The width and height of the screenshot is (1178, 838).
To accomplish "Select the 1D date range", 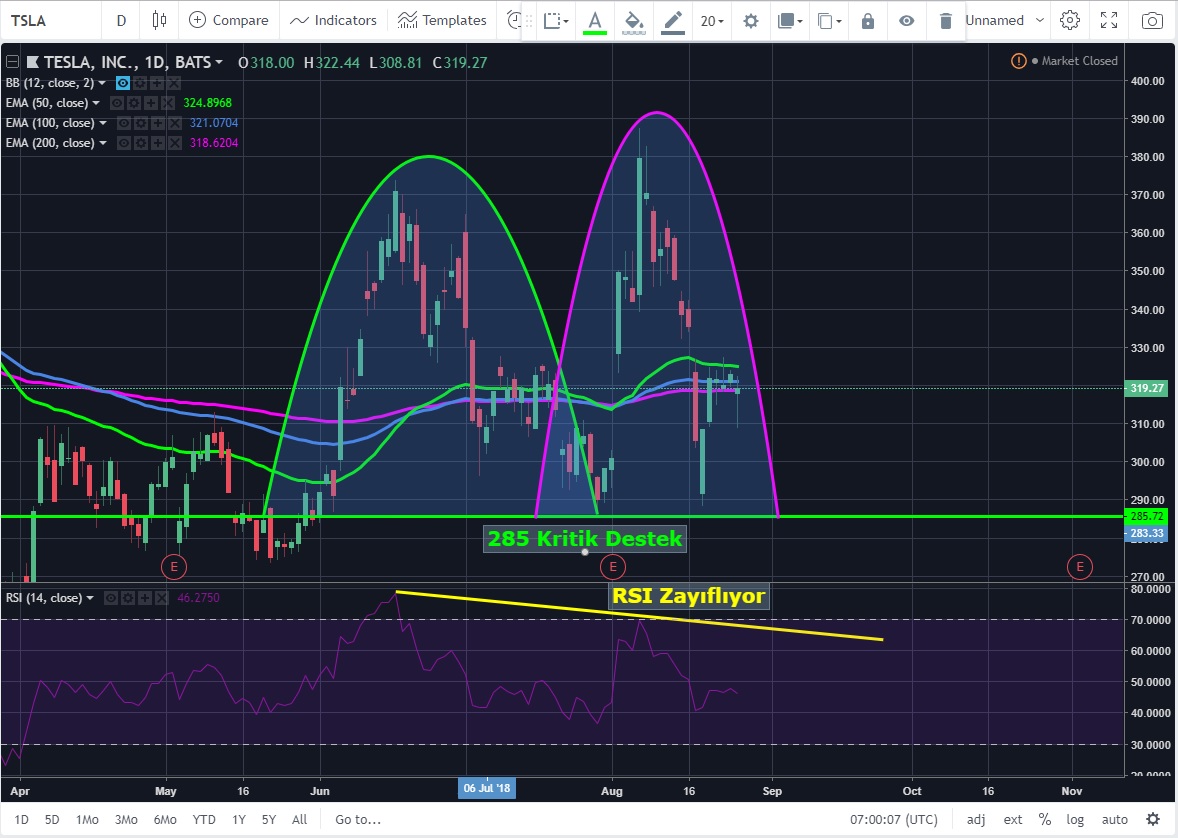I will pos(22,819).
